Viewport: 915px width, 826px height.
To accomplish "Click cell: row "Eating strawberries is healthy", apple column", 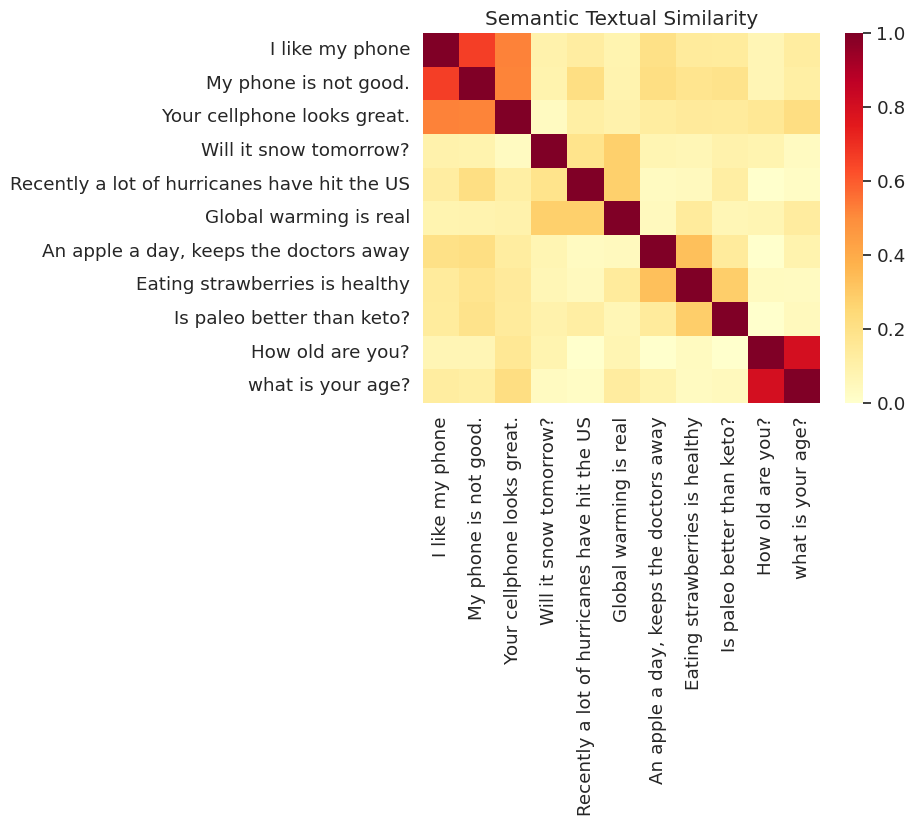I will click(656, 284).
